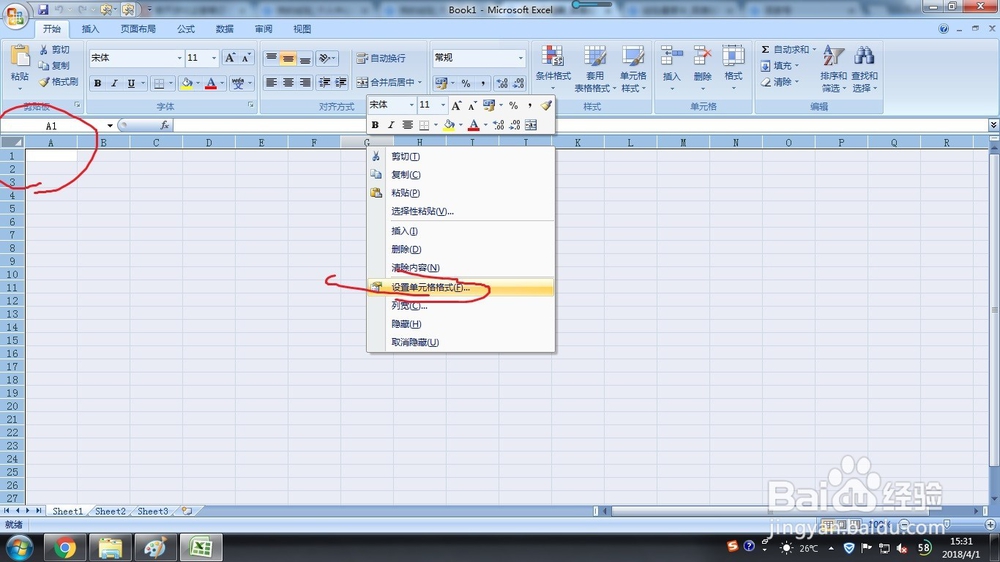1000x562 pixels.
Task: Open the Windows Start button
Action: coord(19,547)
